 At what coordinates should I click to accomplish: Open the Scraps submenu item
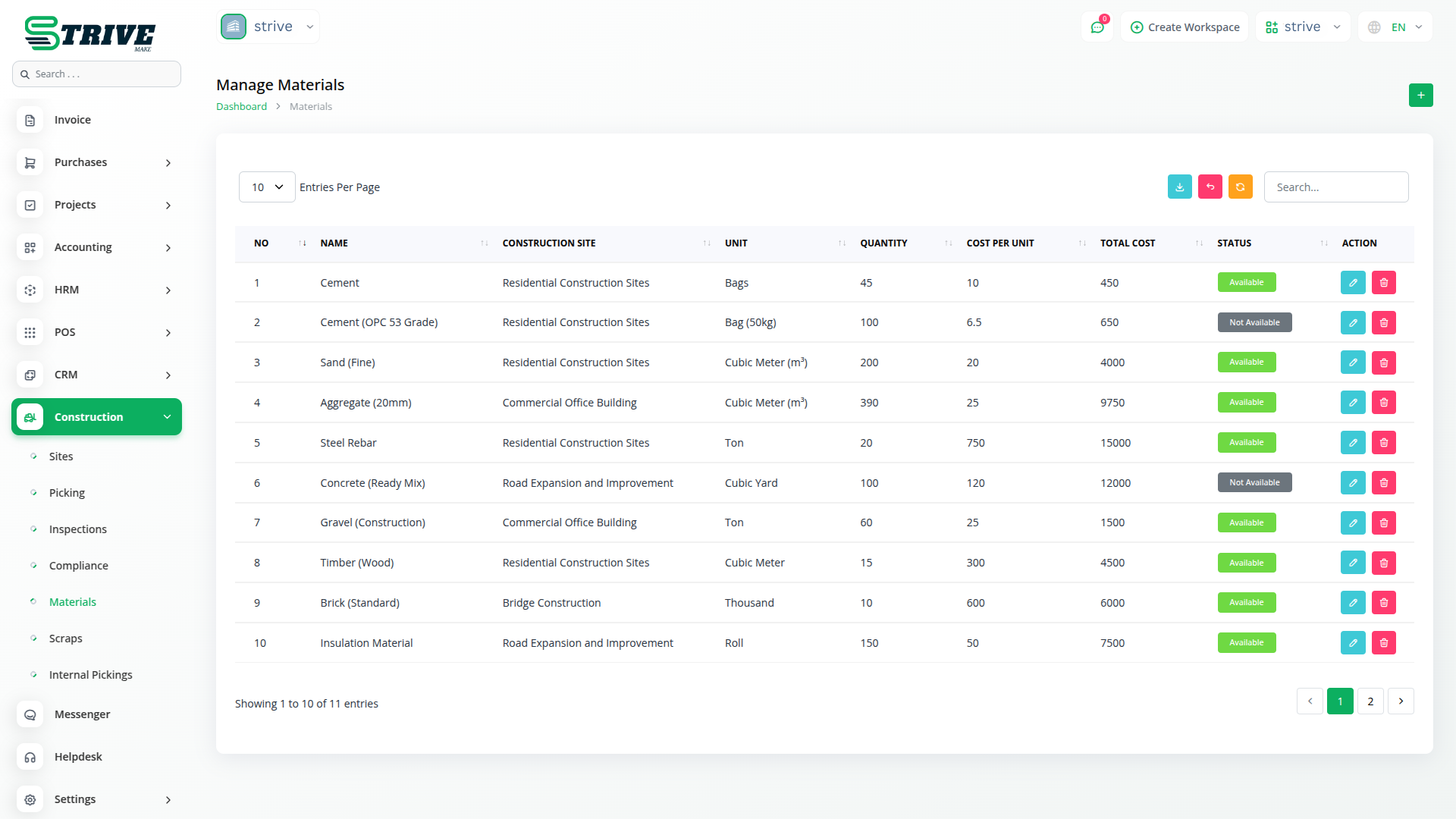[66, 639]
